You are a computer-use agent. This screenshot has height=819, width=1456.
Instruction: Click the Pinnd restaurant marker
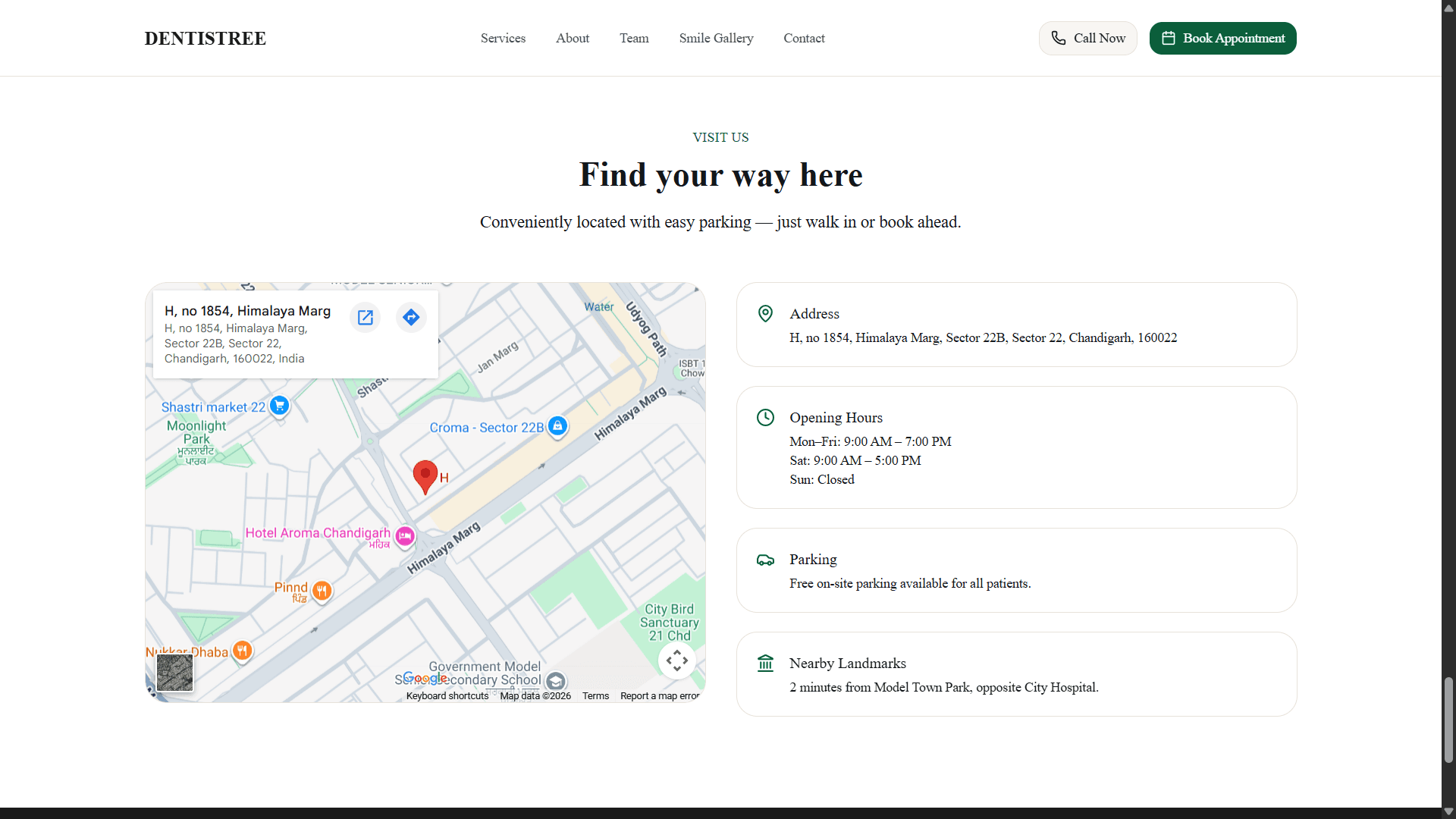322,591
